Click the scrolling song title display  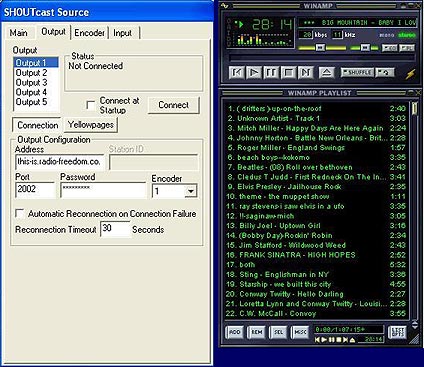tap(358, 23)
